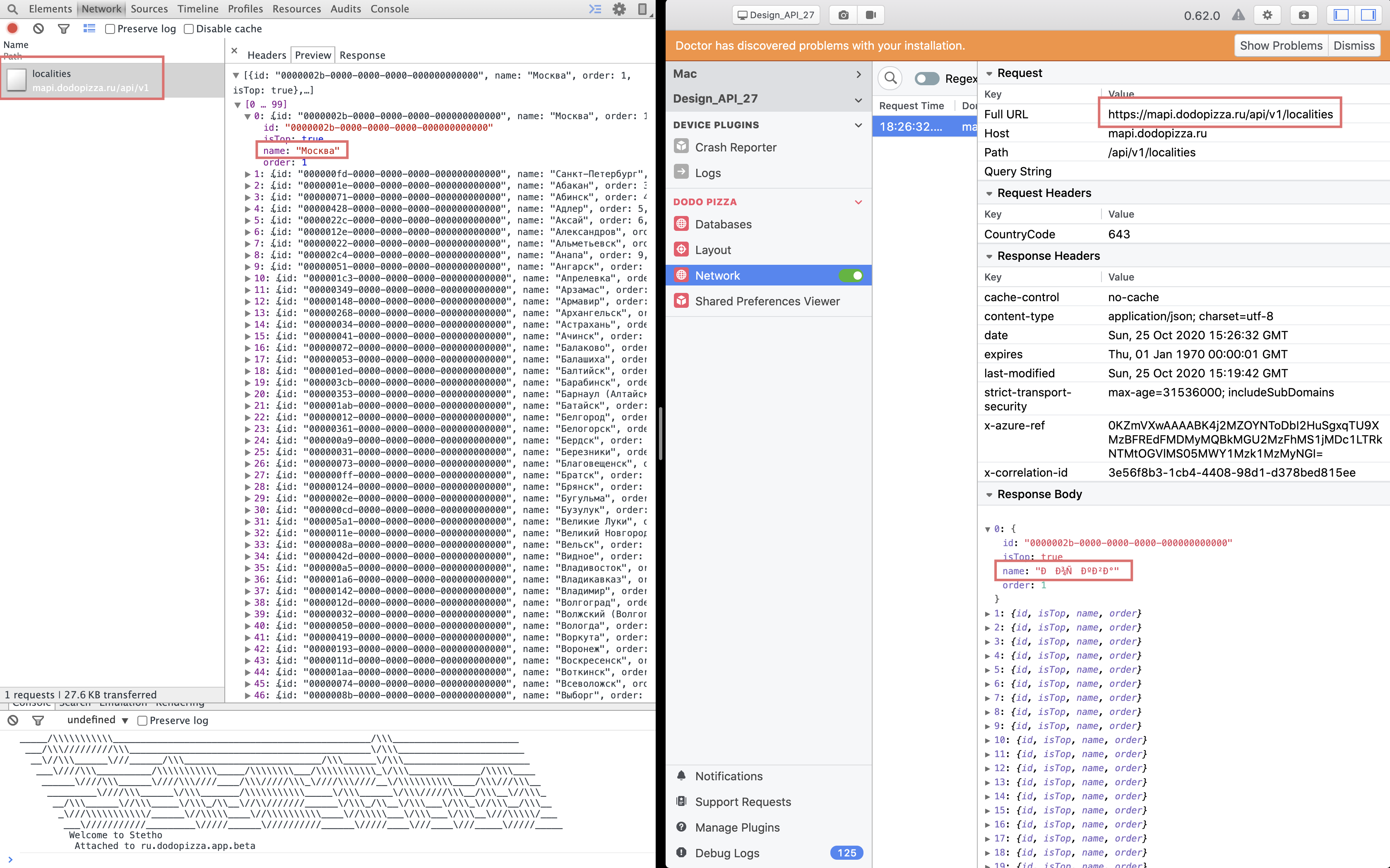Open the Preview tab
Screen dimensions: 1390x868
(x=313, y=55)
